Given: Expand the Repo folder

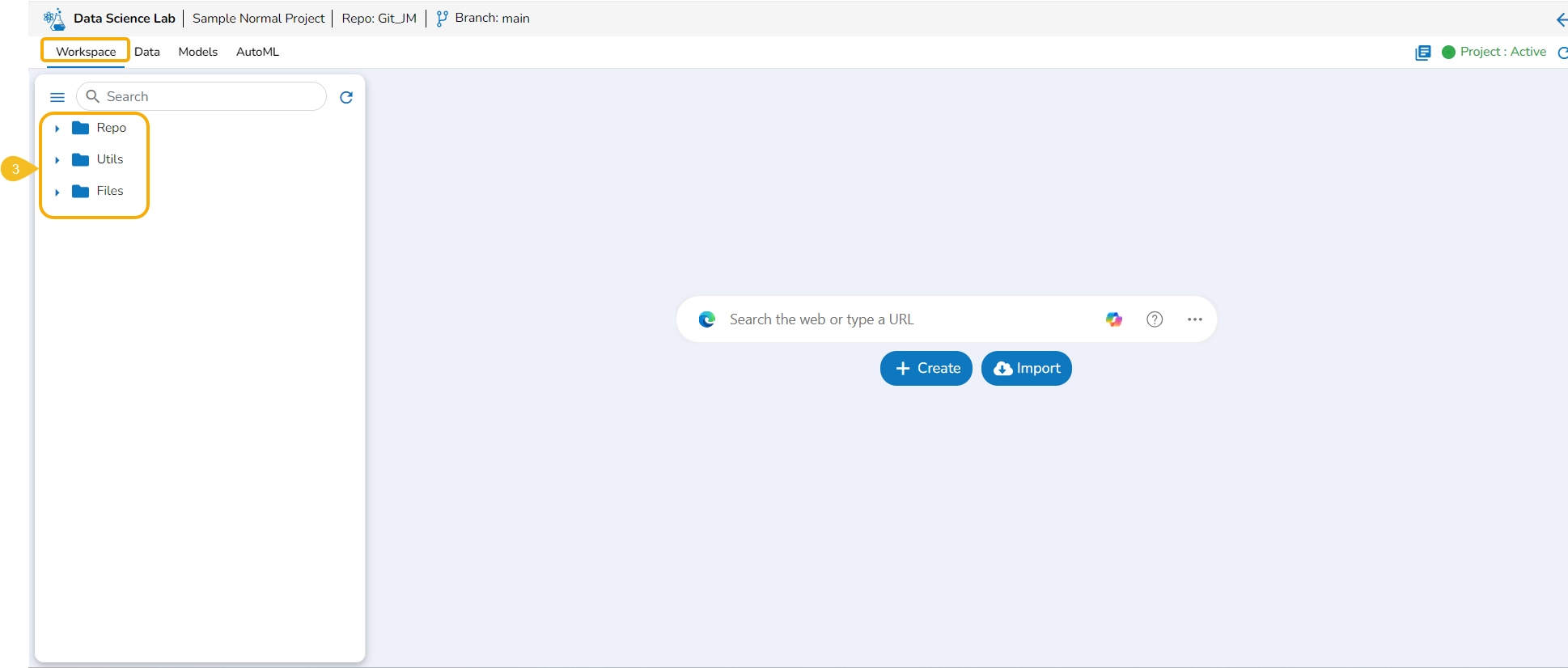Looking at the screenshot, I should 57,129.
